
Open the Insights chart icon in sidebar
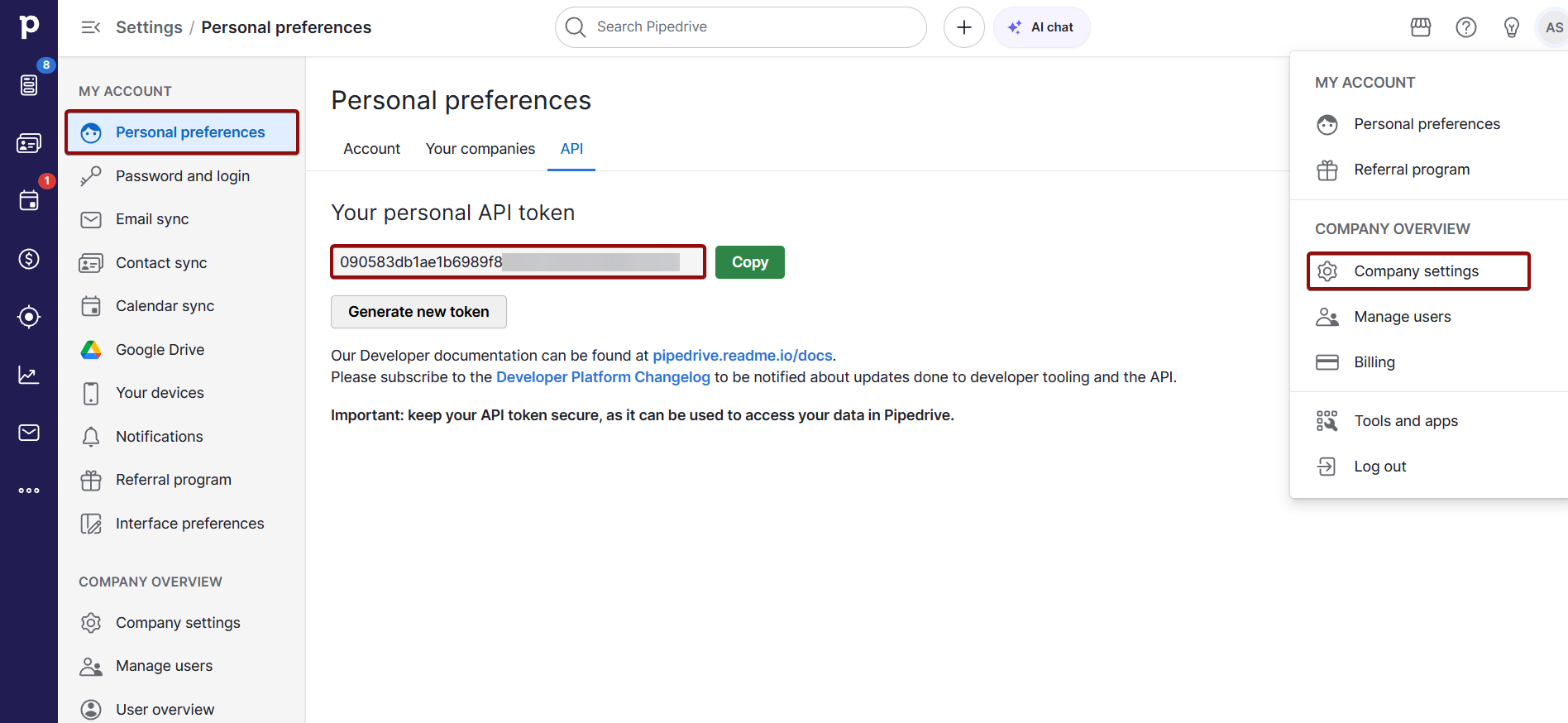pyautogui.click(x=29, y=375)
